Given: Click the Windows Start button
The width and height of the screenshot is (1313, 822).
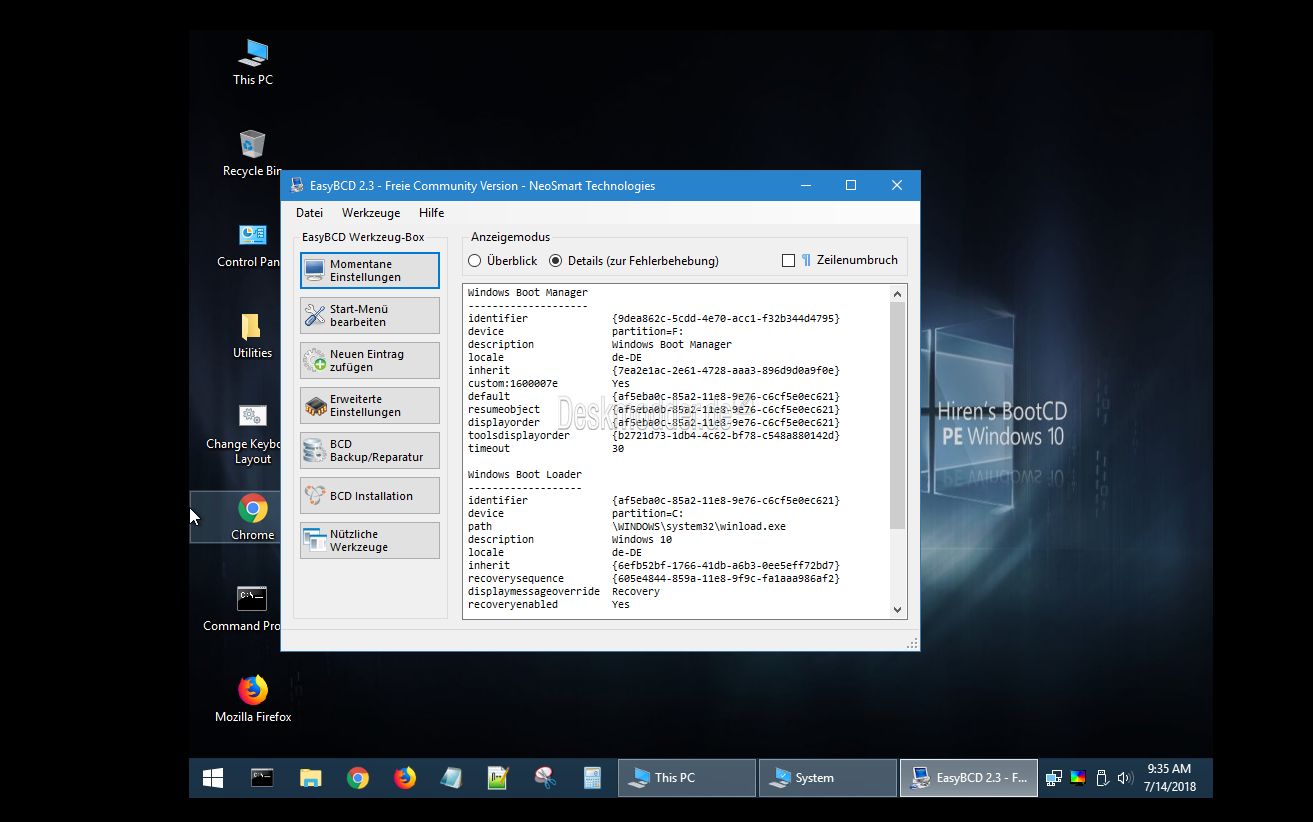Looking at the screenshot, I should (213, 778).
